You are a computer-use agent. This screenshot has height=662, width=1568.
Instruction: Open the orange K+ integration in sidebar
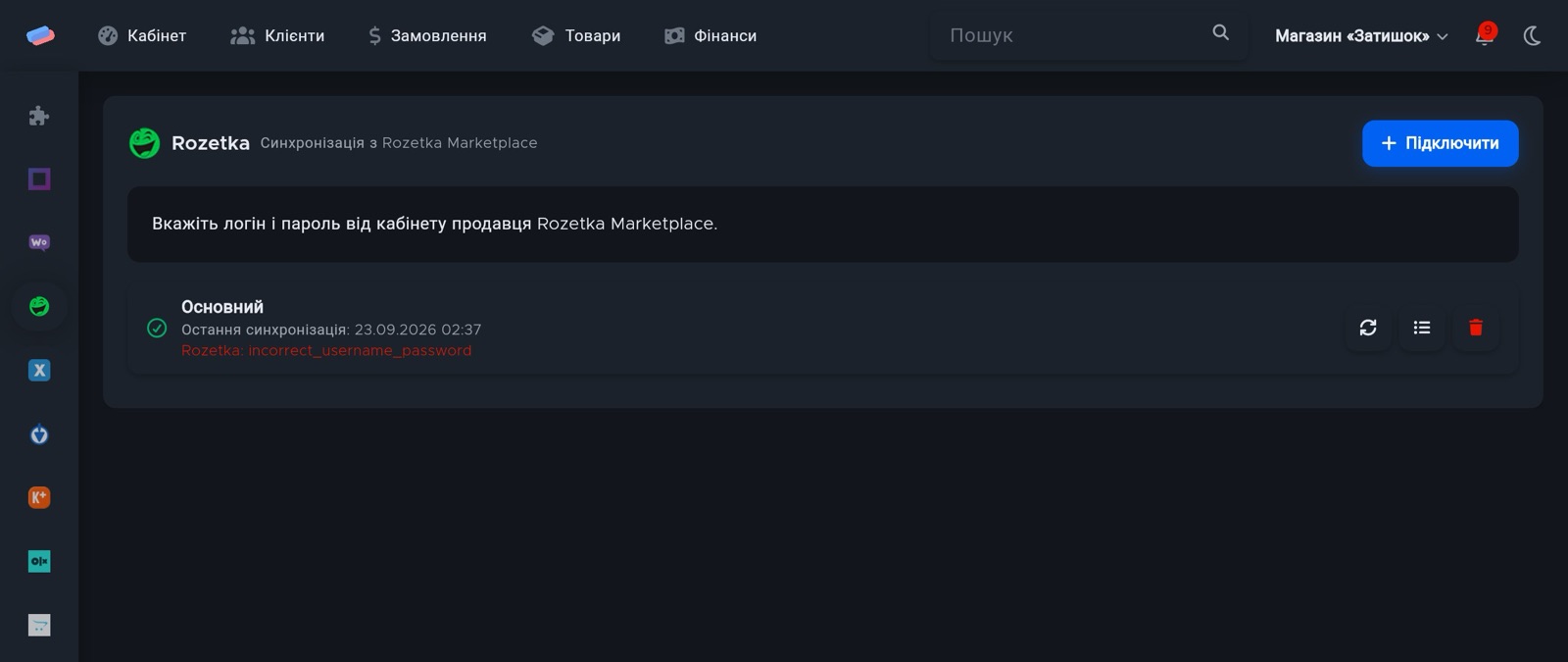pos(39,497)
